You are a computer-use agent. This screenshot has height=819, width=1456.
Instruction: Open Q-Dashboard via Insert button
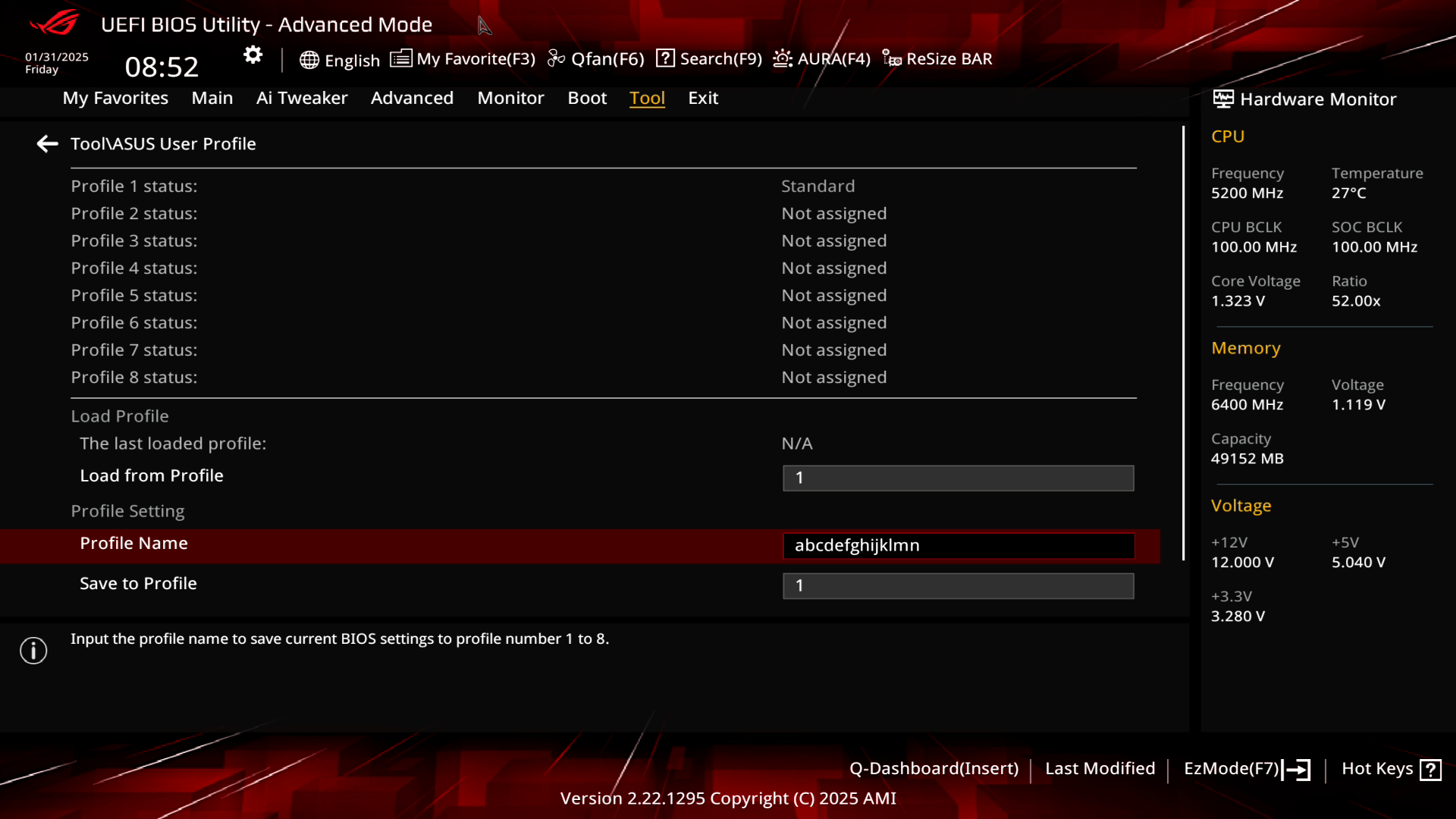[x=933, y=768]
